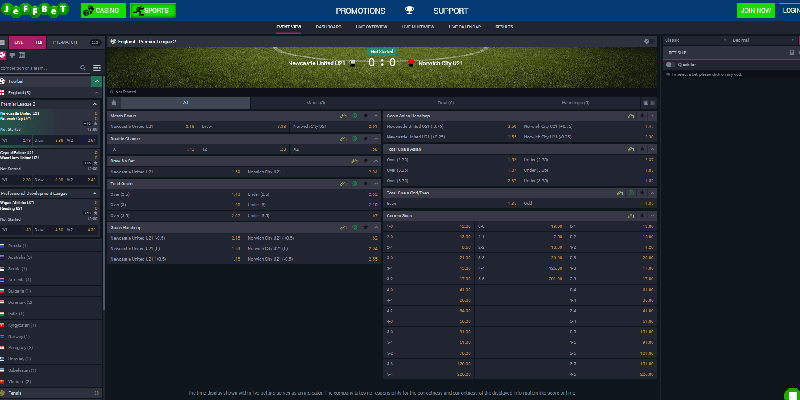Select the Live tab in sidebar
The width and height of the screenshot is (800, 400).
pos(27,43)
